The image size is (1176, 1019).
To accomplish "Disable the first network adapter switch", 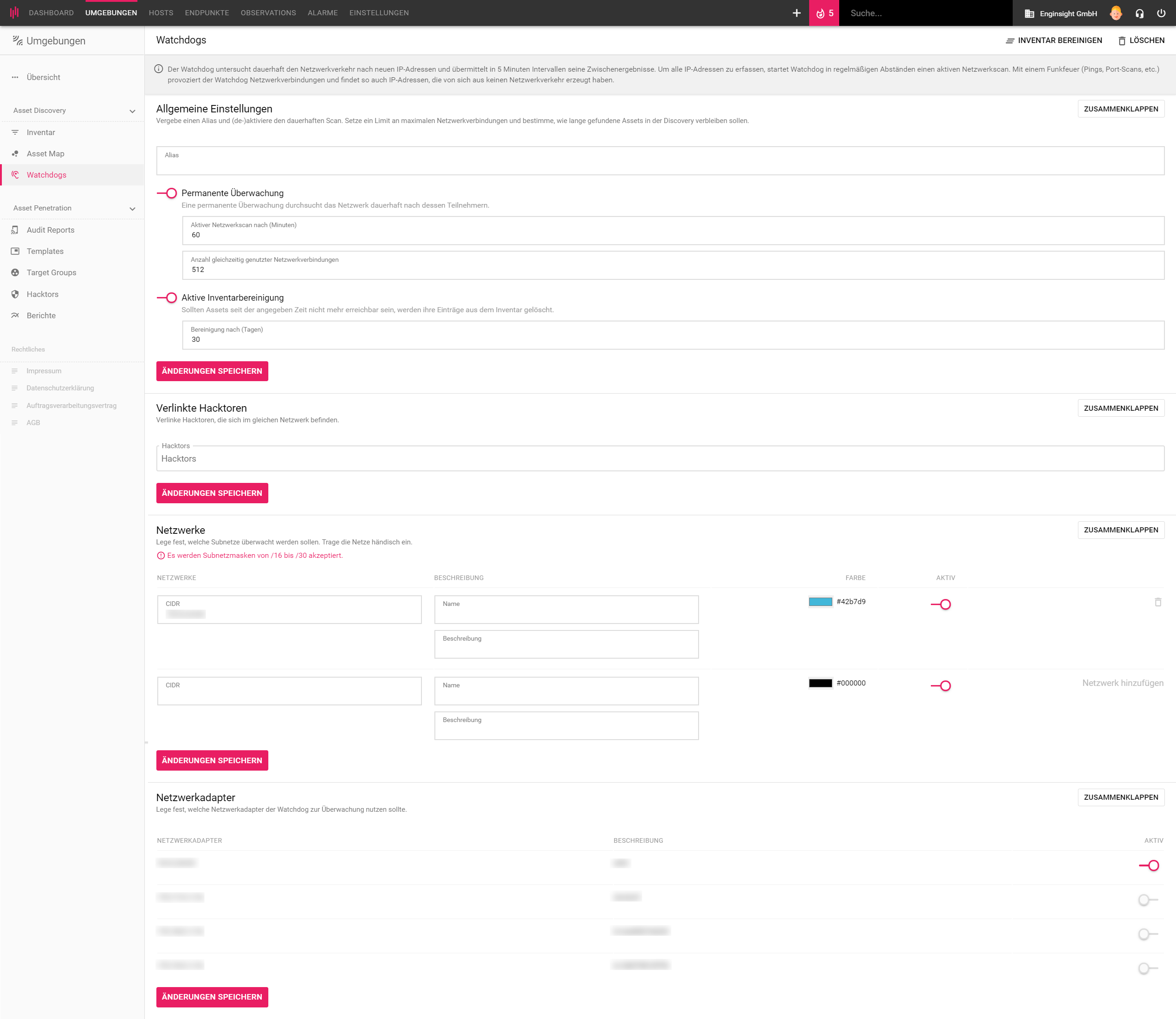I will (x=1149, y=865).
